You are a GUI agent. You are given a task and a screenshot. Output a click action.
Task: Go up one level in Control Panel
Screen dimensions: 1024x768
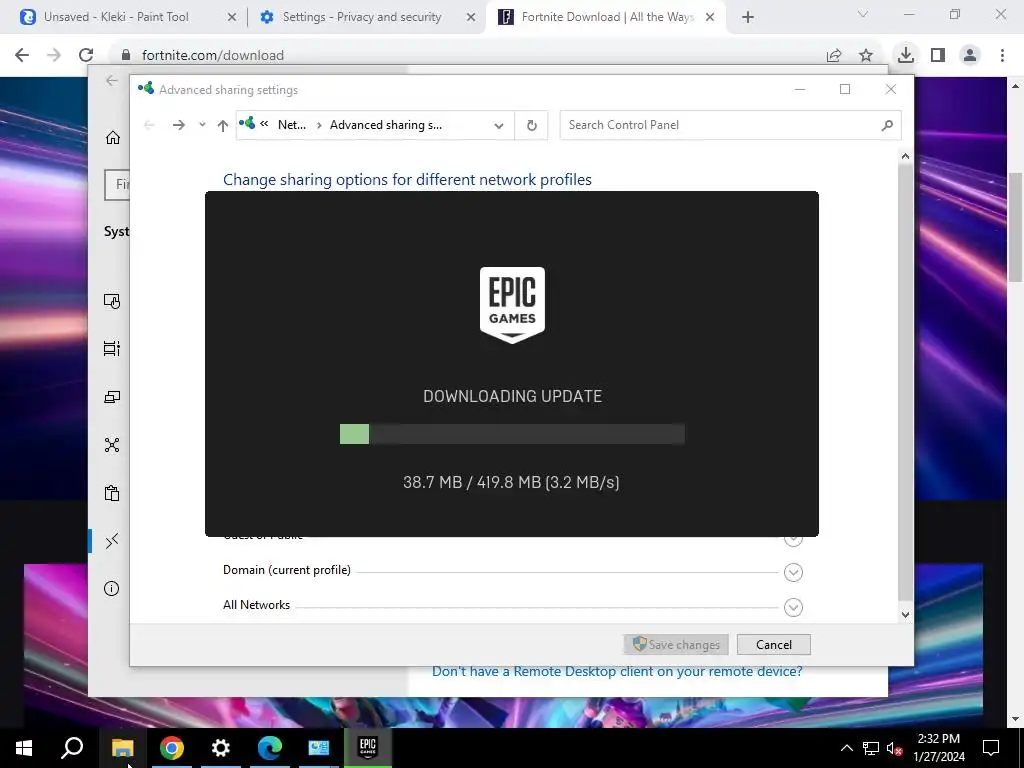pyautogui.click(x=223, y=125)
